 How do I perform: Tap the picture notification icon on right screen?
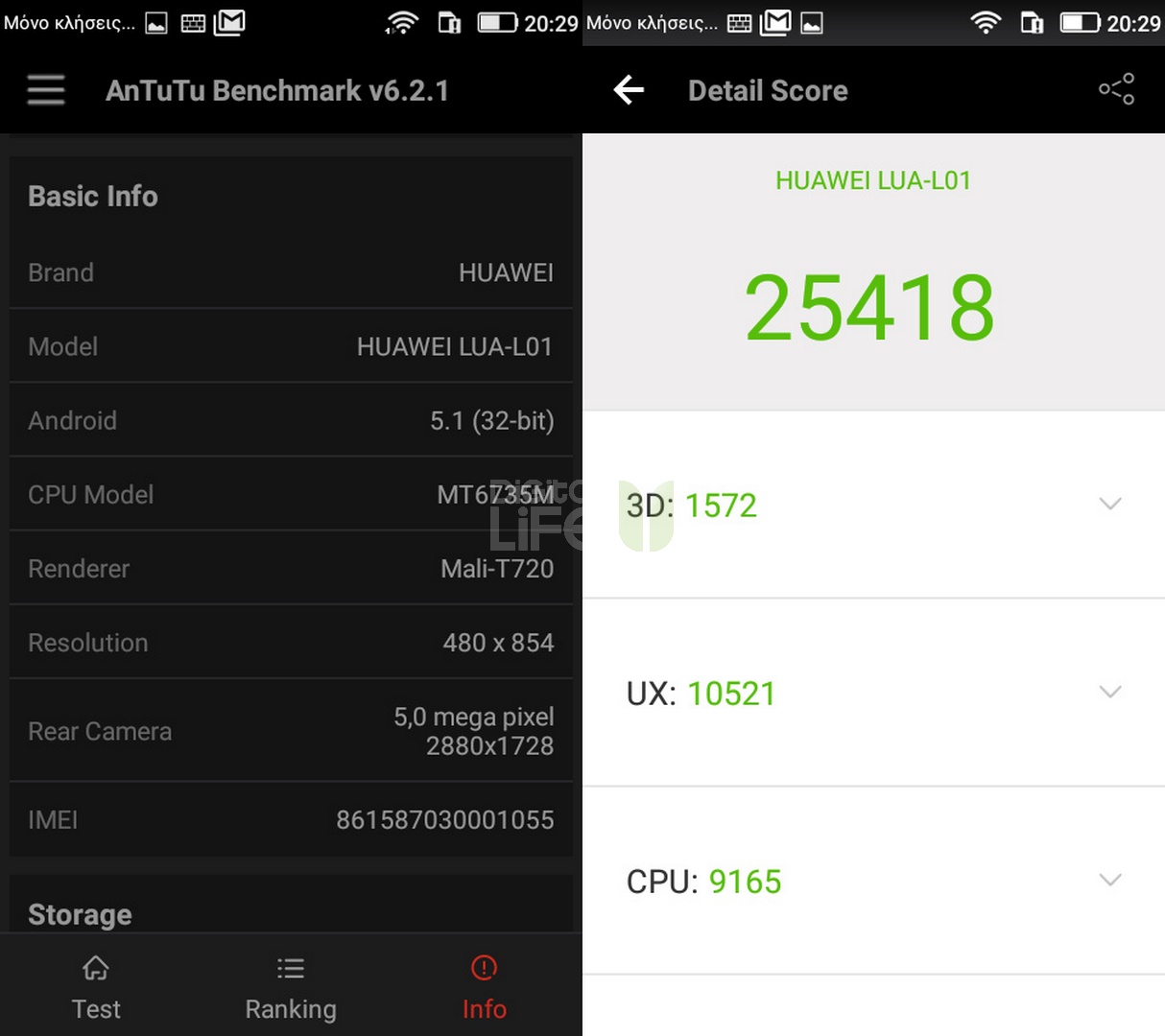(x=812, y=23)
